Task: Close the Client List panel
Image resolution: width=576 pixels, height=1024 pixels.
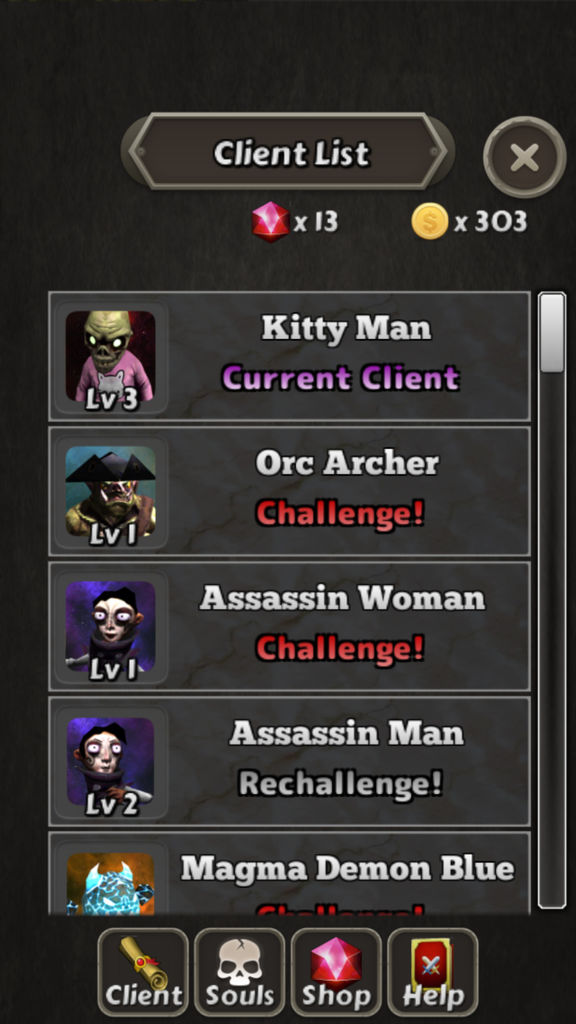Action: (524, 157)
